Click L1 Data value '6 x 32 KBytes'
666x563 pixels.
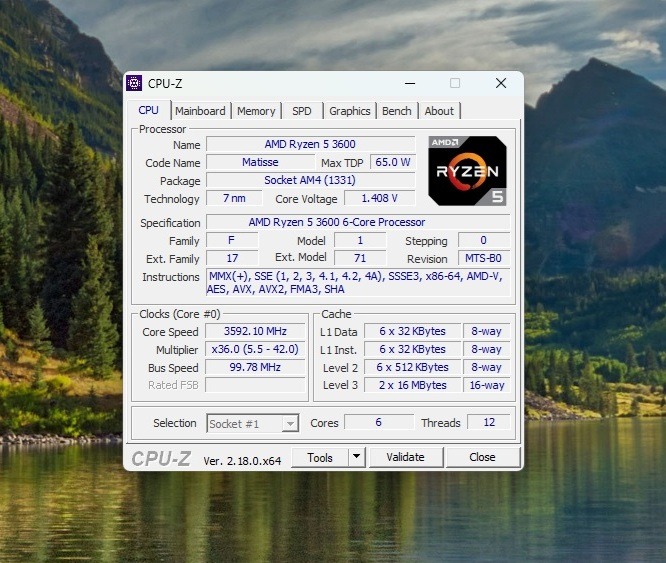click(412, 331)
